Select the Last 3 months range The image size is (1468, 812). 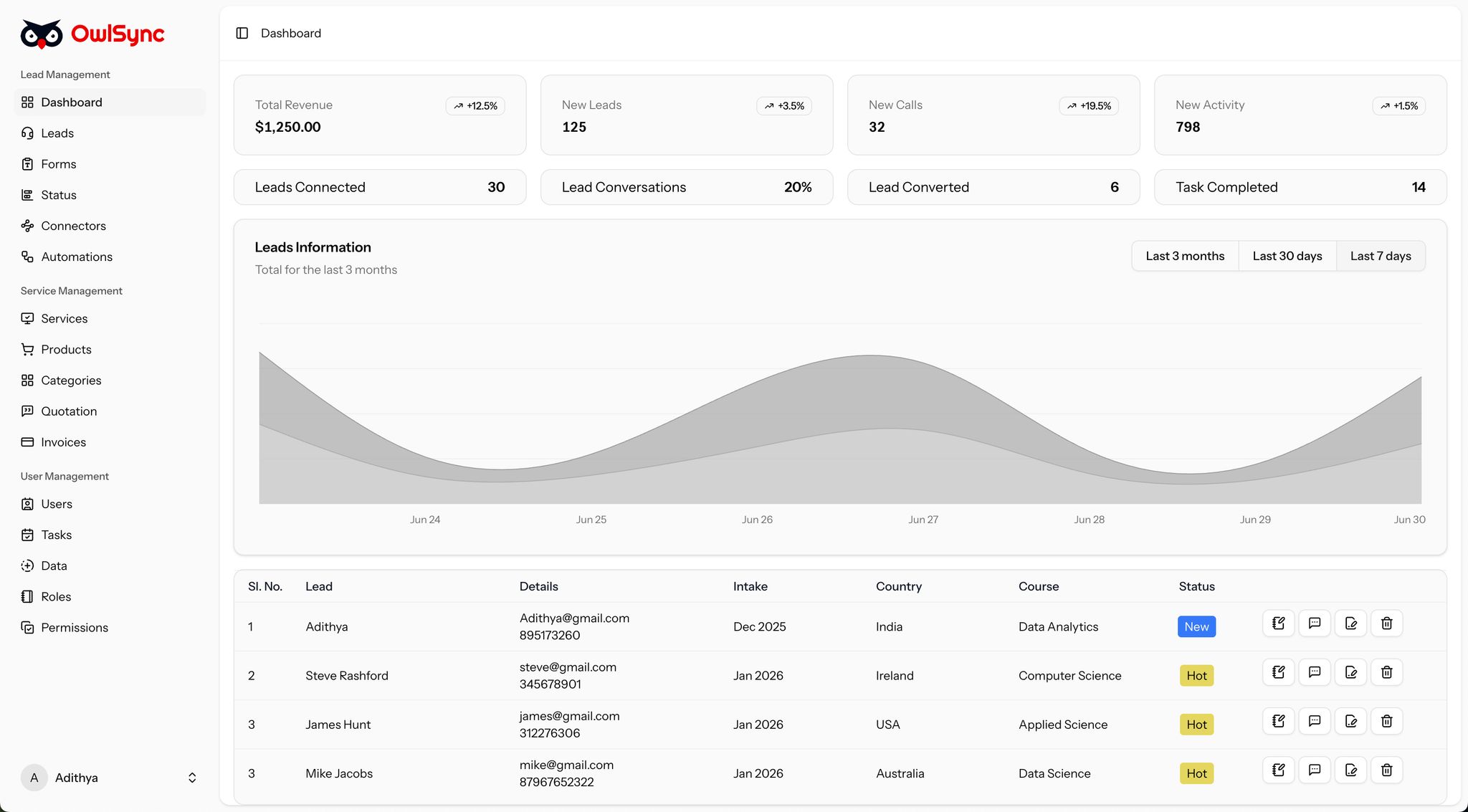coord(1184,256)
